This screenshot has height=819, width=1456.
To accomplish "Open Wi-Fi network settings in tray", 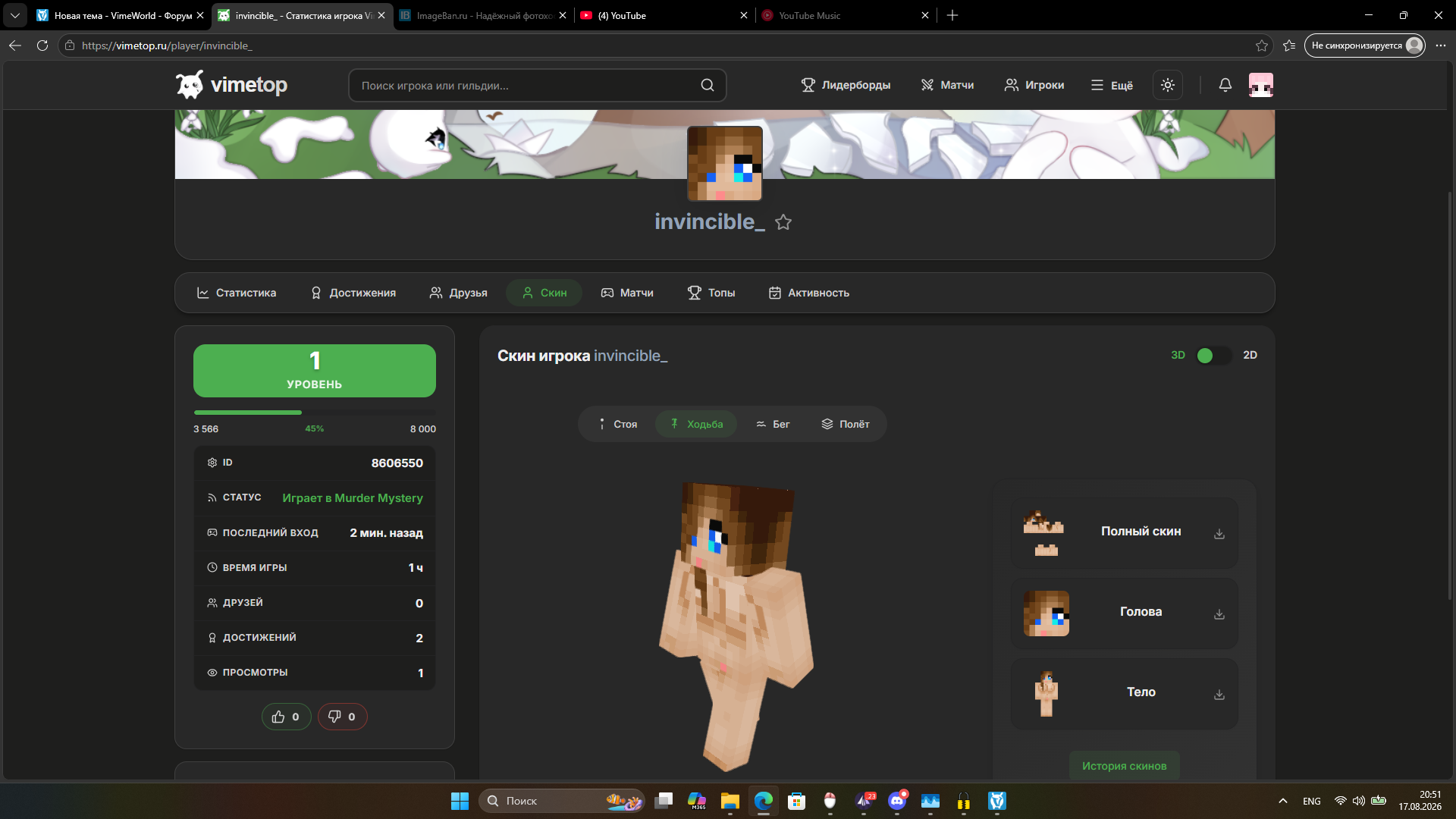I will point(1341,801).
